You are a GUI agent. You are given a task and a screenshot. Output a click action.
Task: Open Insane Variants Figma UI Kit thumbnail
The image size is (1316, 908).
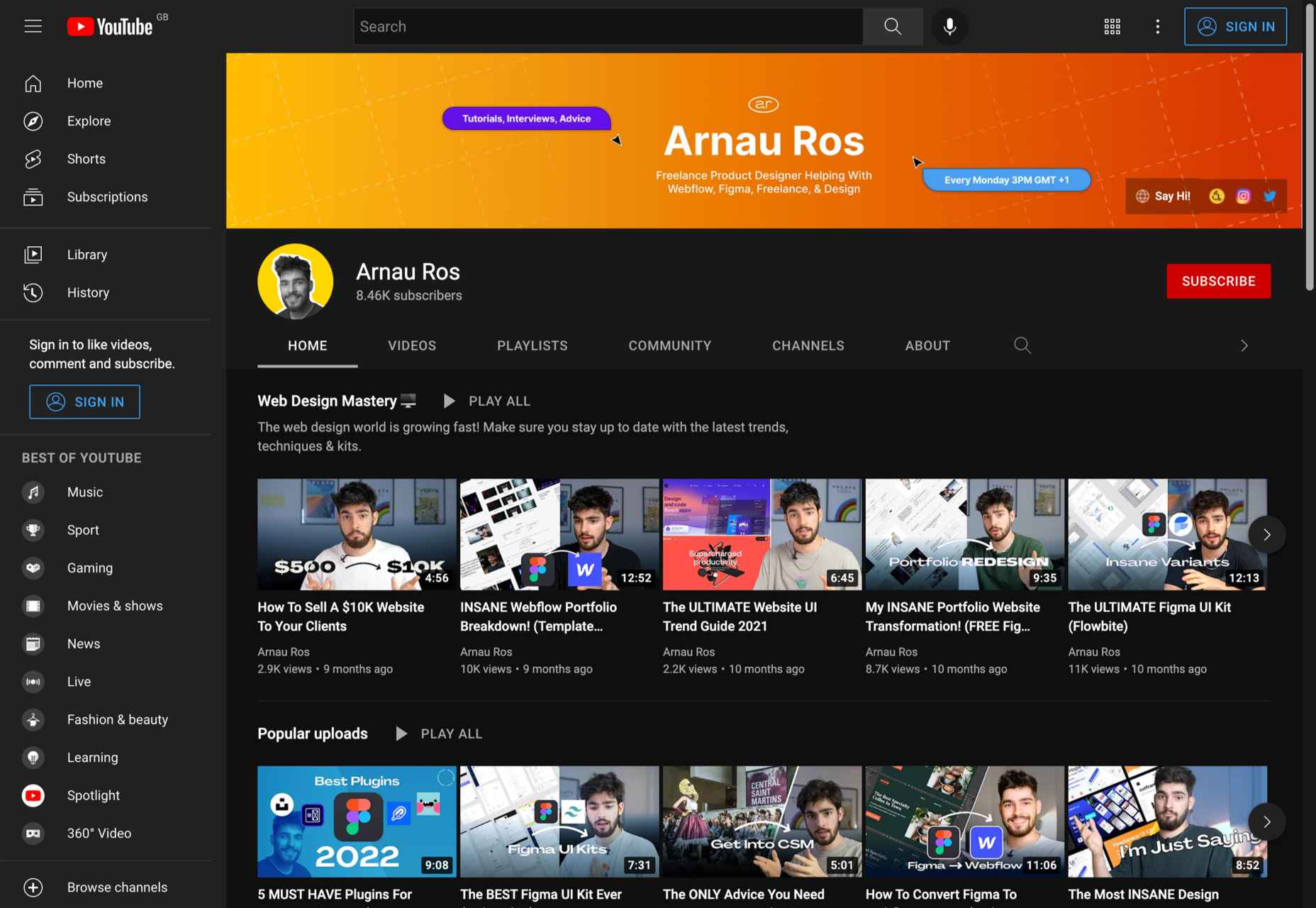(x=1167, y=535)
